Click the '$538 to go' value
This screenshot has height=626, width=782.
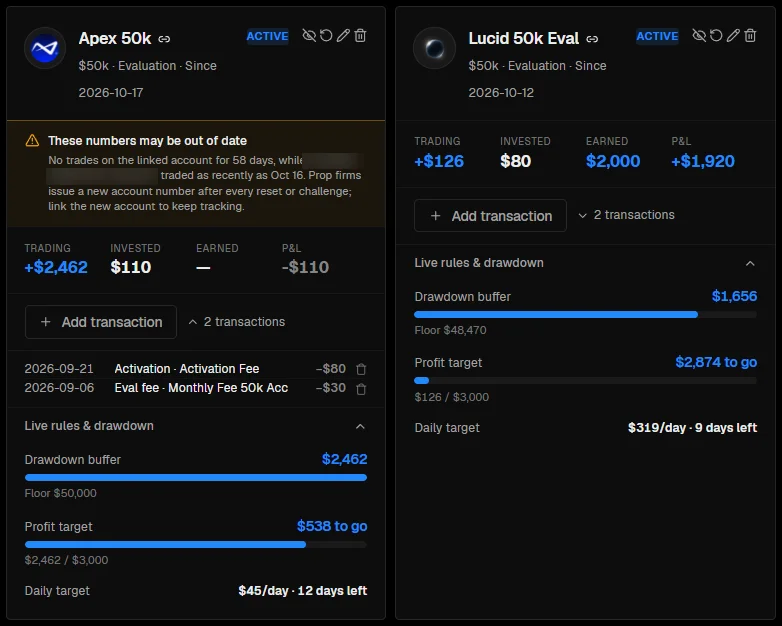[332, 526]
